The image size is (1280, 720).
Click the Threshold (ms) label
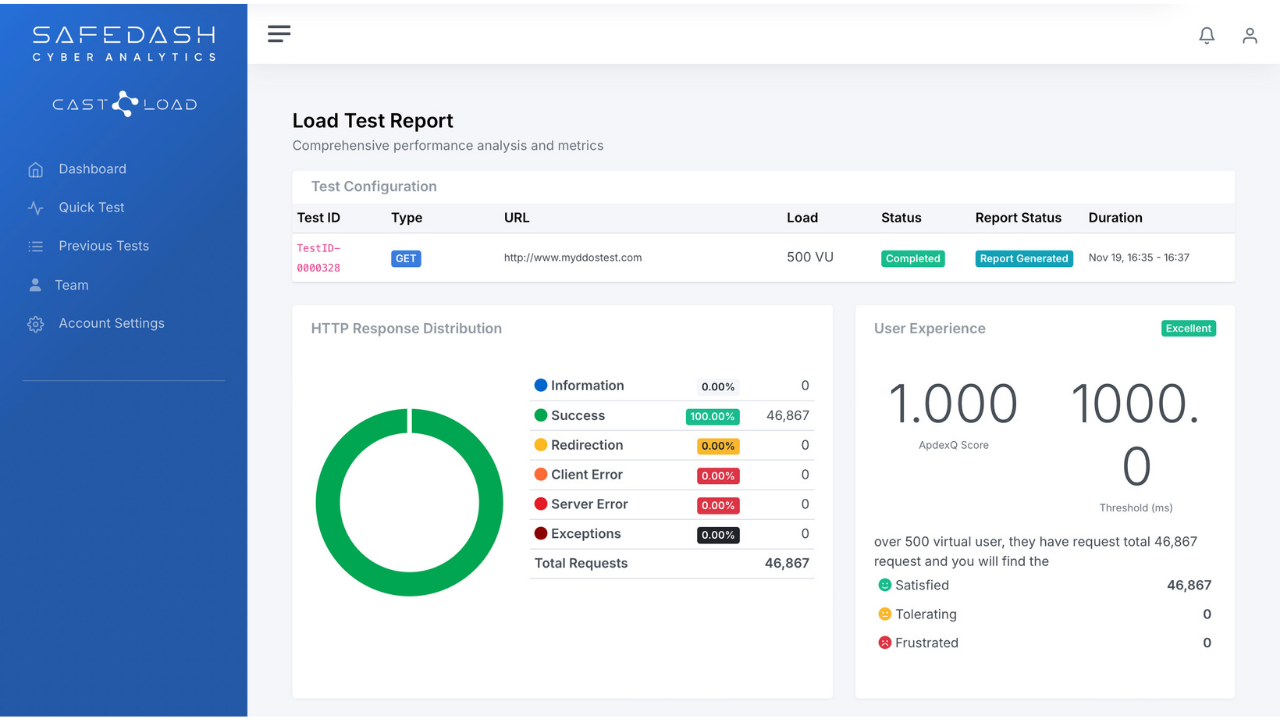1136,508
